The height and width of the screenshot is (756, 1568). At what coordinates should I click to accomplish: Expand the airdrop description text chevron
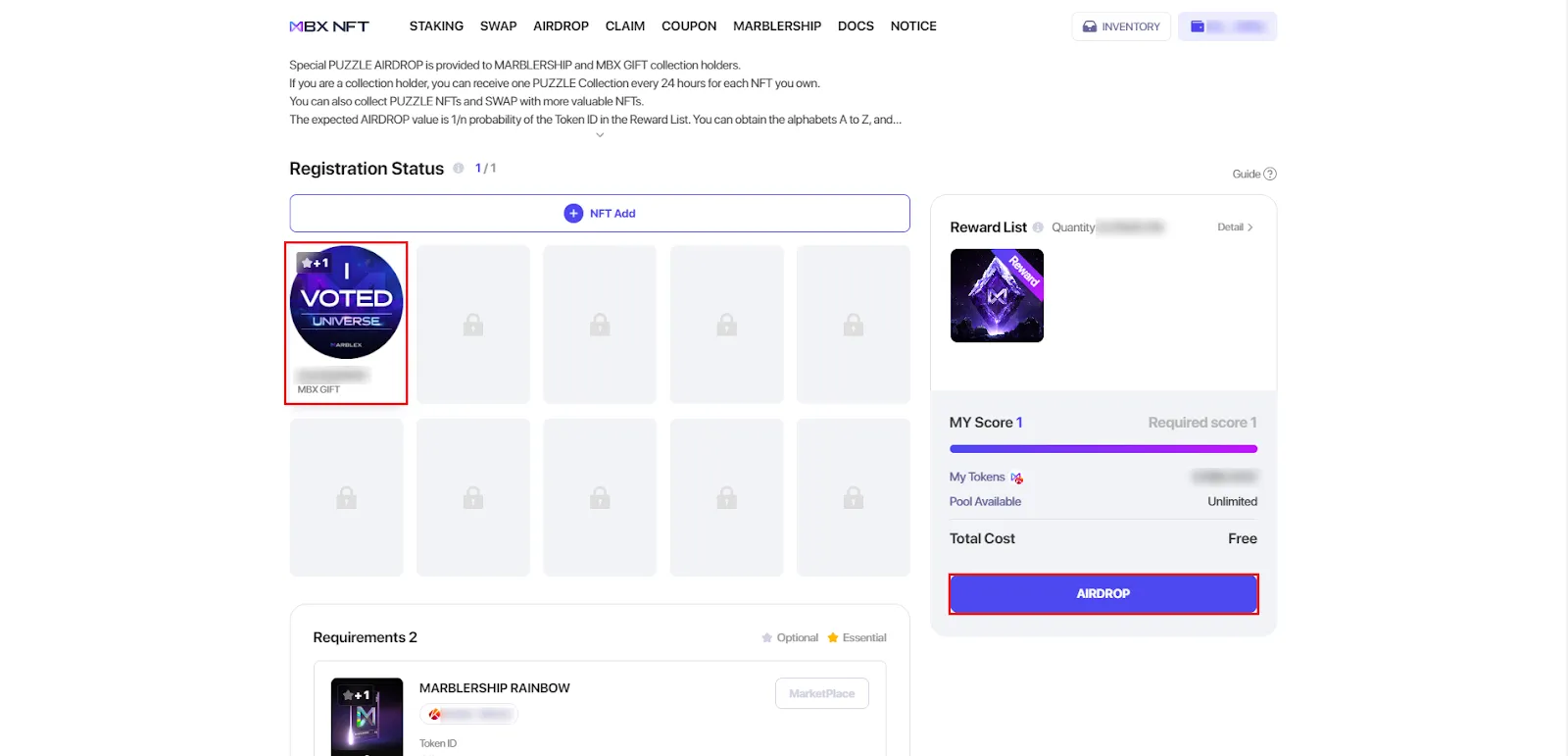click(x=600, y=135)
